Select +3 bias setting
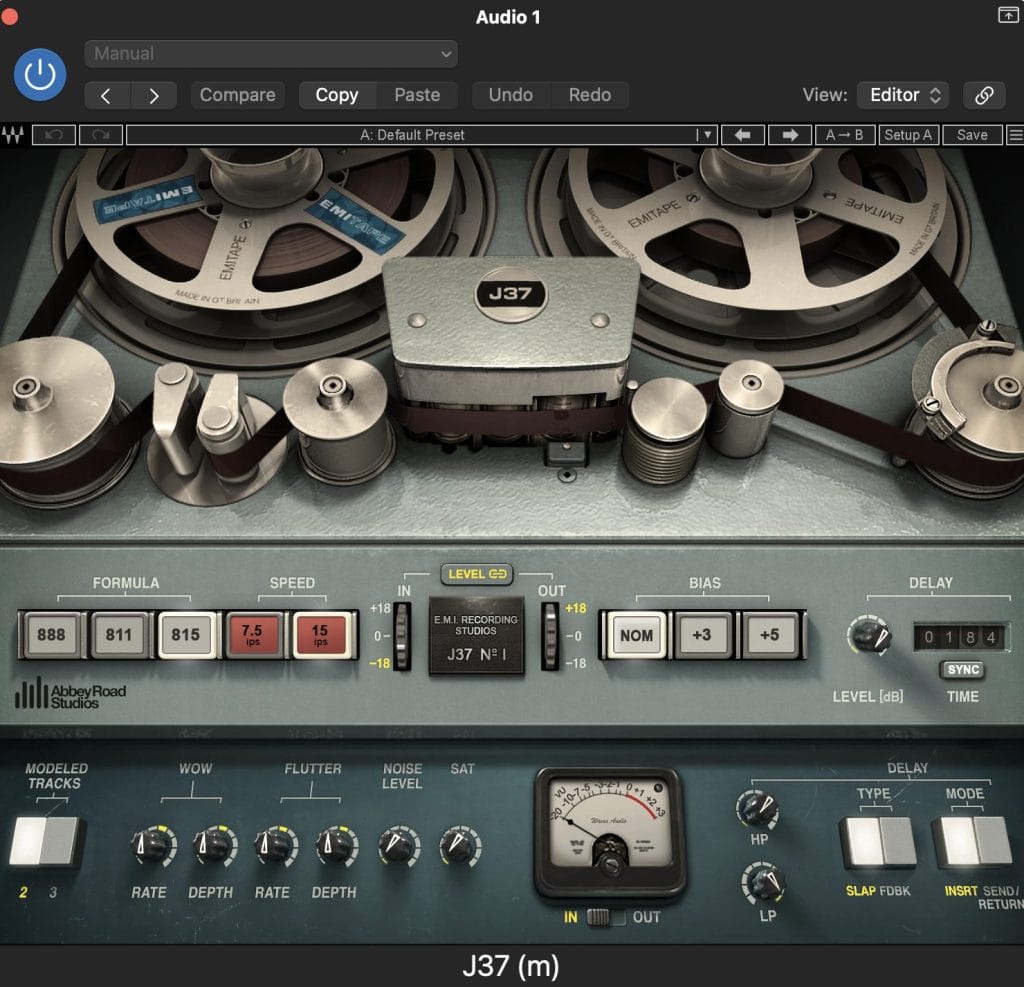The image size is (1024, 987). 702,635
